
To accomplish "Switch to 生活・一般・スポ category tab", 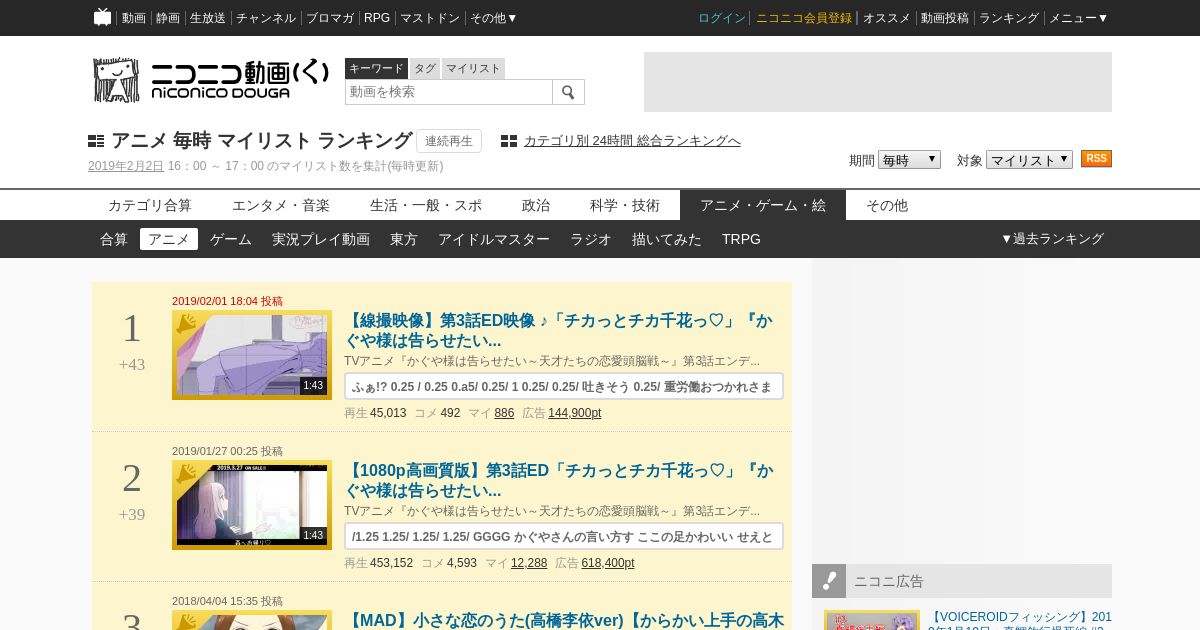I will tap(426, 205).
